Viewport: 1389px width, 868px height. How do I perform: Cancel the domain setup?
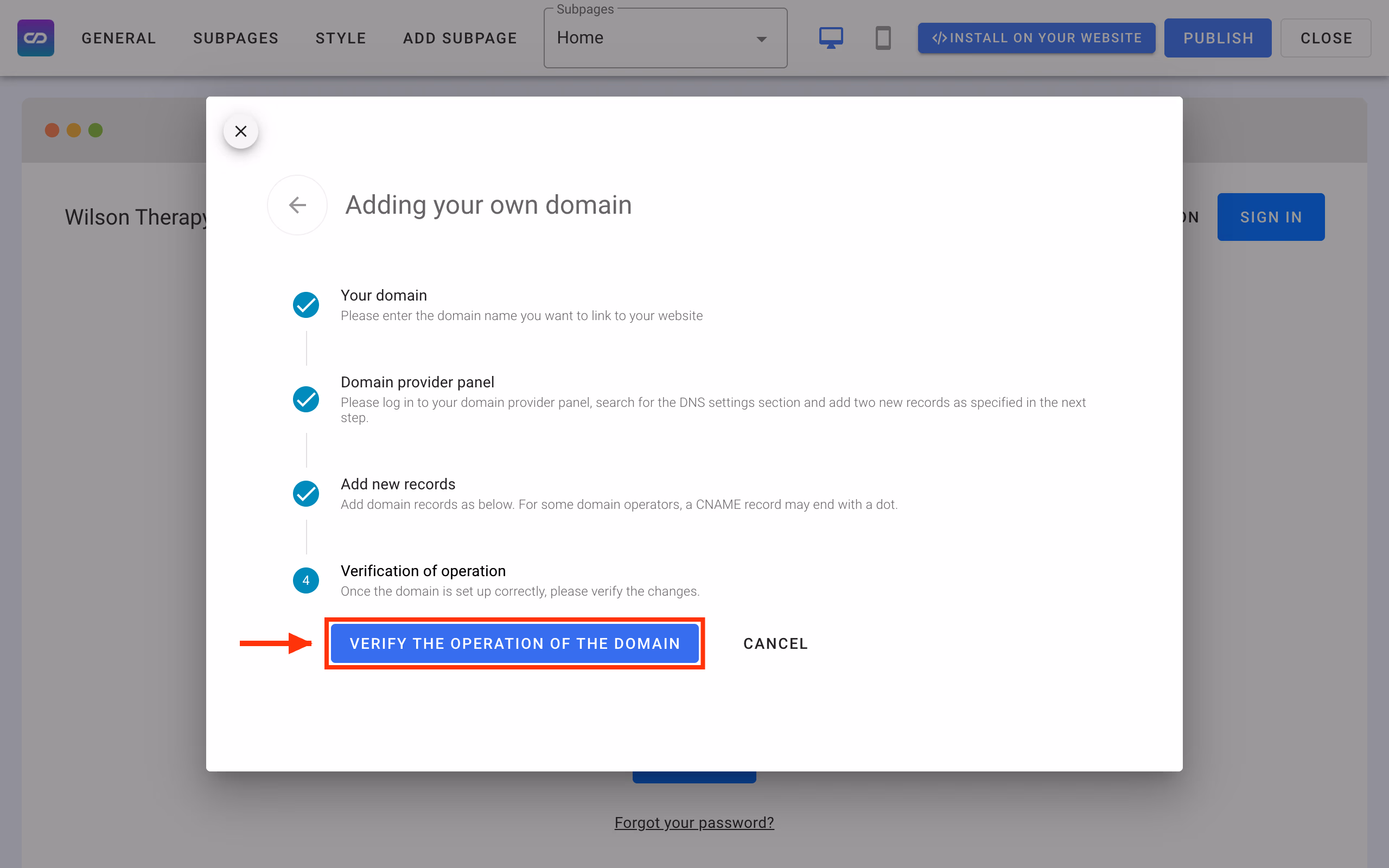(x=775, y=643)
